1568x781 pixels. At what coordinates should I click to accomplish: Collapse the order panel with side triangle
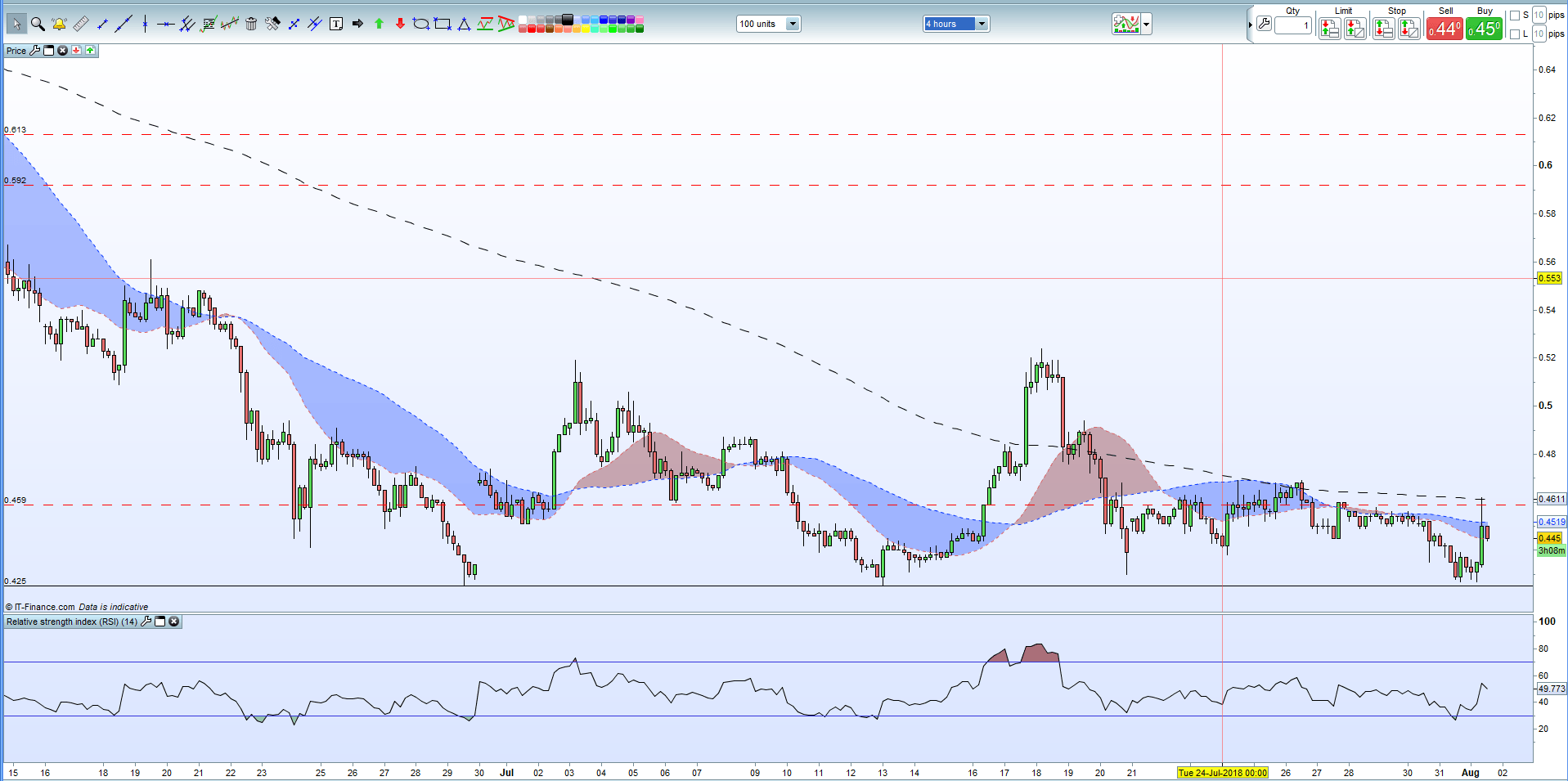point(1250,25)
